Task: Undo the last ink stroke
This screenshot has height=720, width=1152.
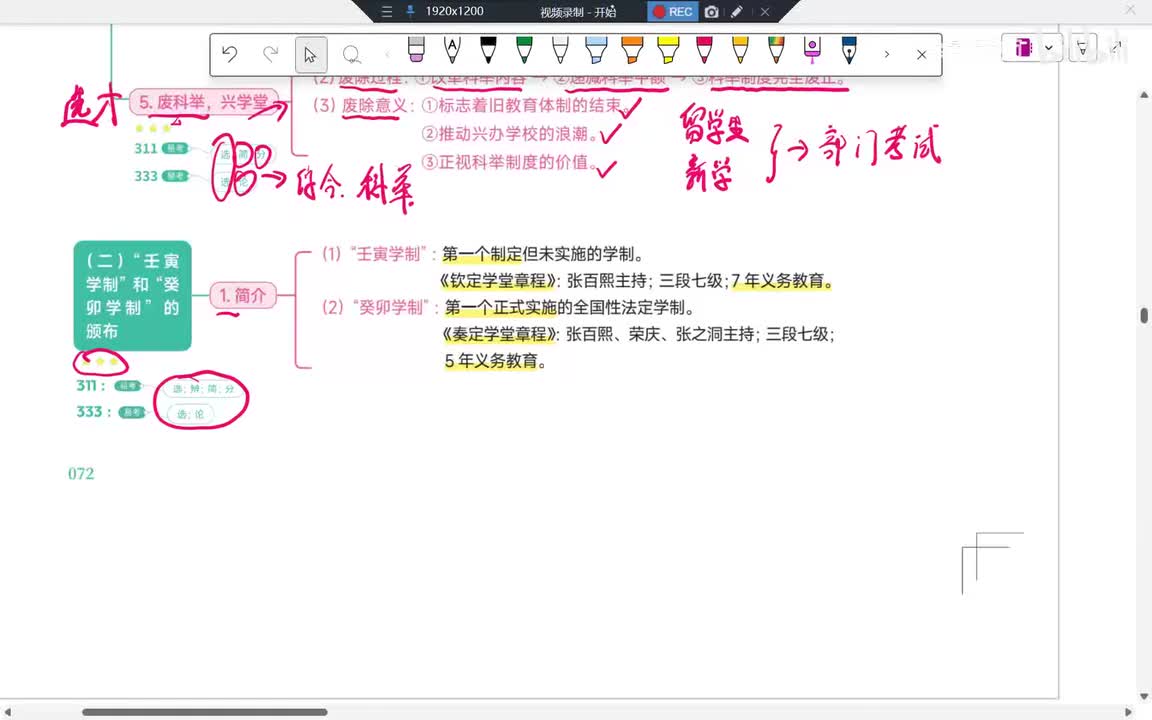Action: point(230,54)
